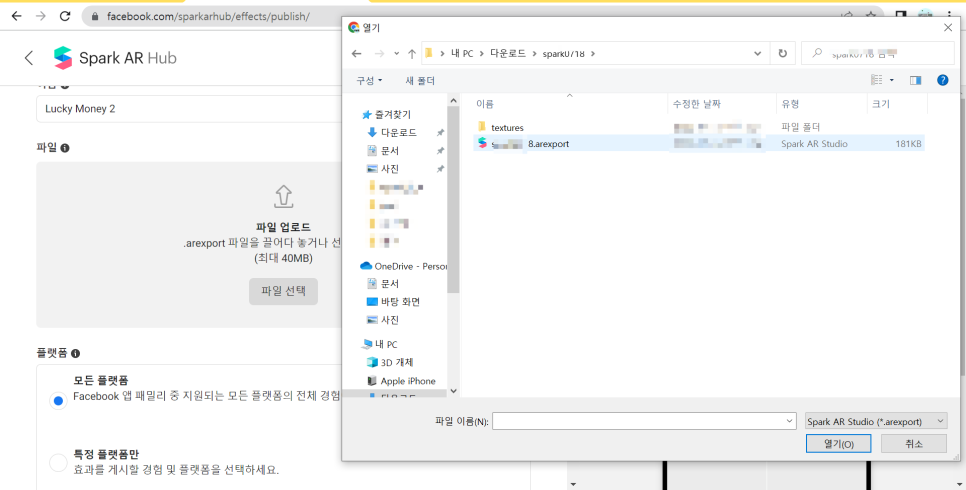966x490 pixels.
Task: Open the help icon in the file dialog
Action: 943,80
